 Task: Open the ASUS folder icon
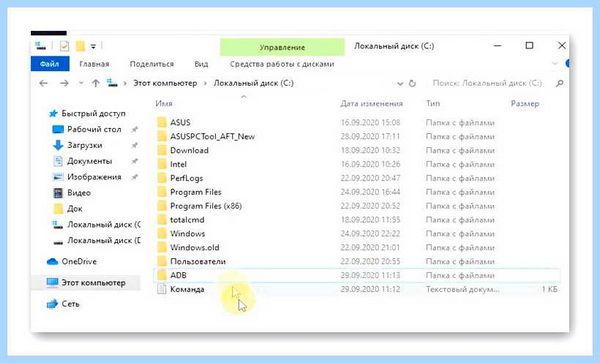pos(162,122)
